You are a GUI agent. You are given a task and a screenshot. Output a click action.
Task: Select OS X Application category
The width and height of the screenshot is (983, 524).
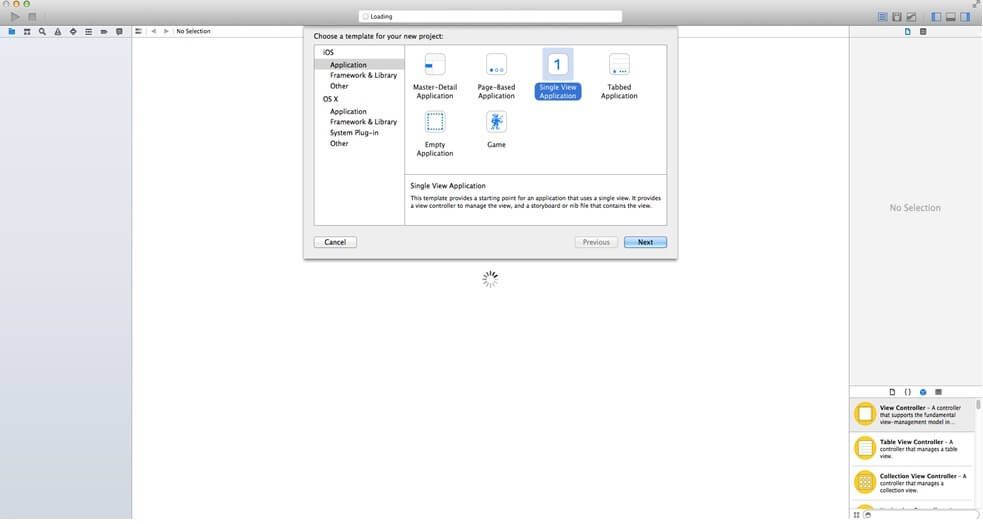348,111
